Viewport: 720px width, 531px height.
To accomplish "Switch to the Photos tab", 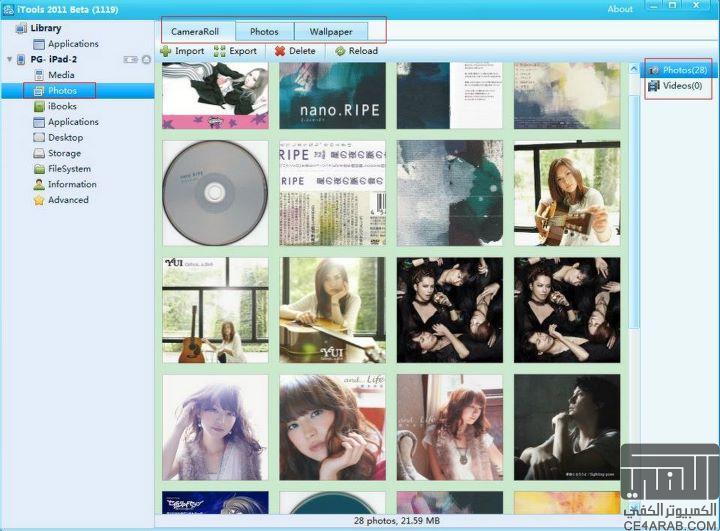I will [x=264, y=31].
